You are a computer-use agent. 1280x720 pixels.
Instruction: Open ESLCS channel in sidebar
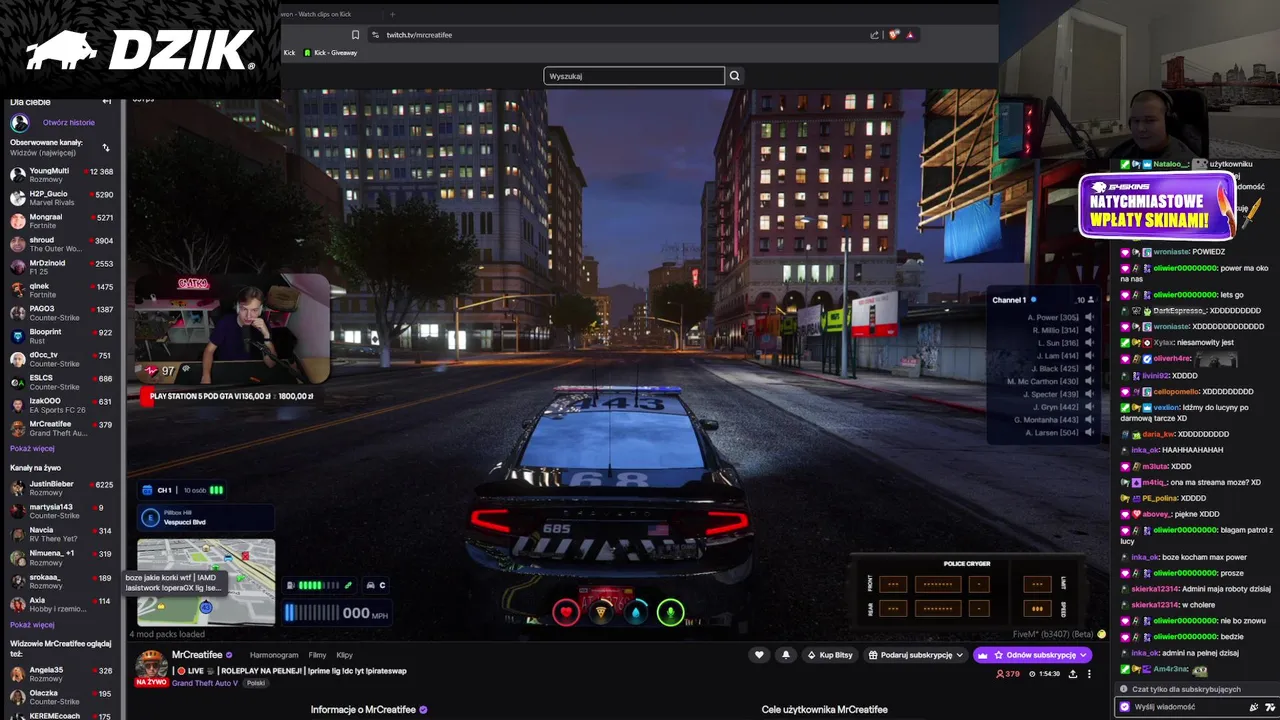point(62,382)
